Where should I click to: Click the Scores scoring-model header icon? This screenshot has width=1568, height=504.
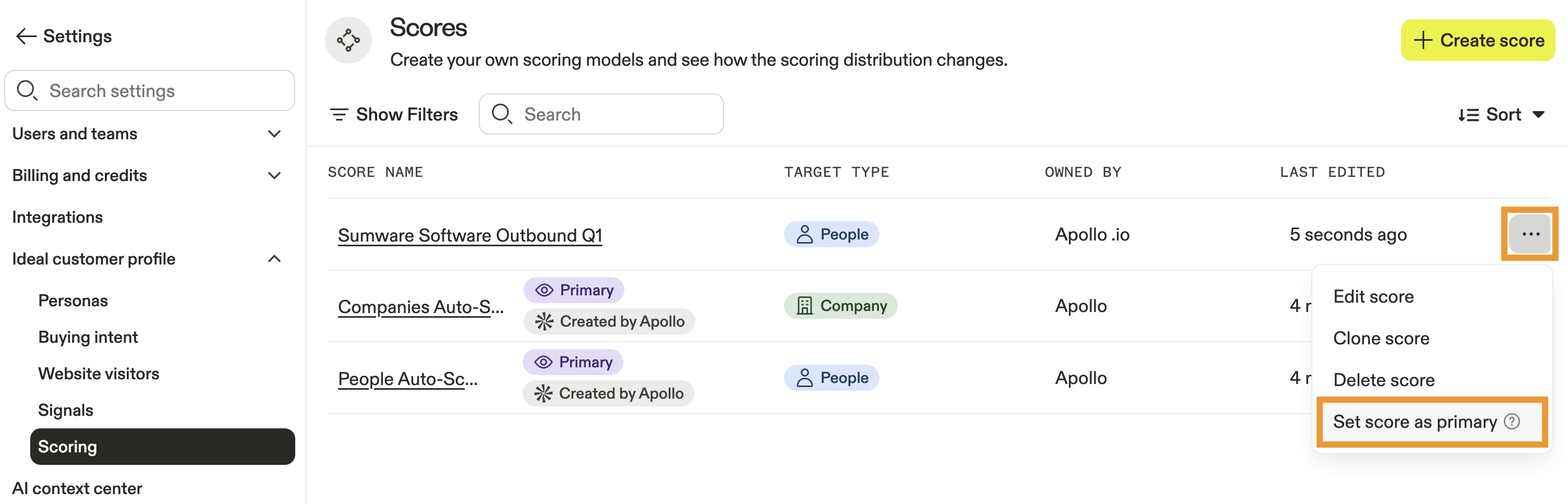point(348,40)
